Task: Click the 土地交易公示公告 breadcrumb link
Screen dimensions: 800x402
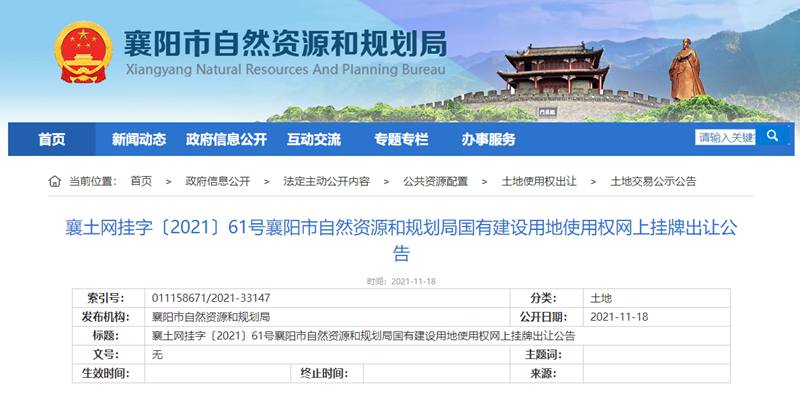Action: (653, 181)
